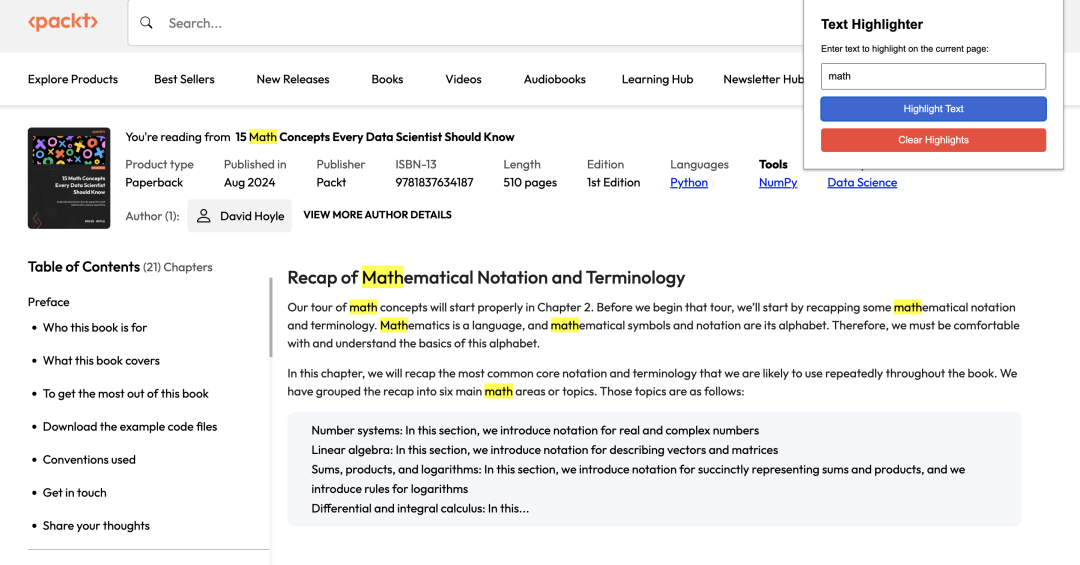Follow the Data Science link
1080x565 pixels.
point(862,183)
